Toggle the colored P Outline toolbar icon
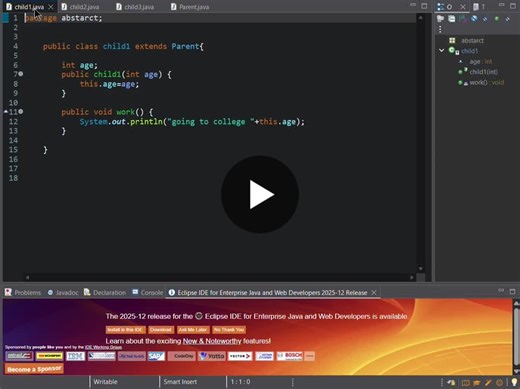The image size is (520, 389). click(x=463, y=19)
